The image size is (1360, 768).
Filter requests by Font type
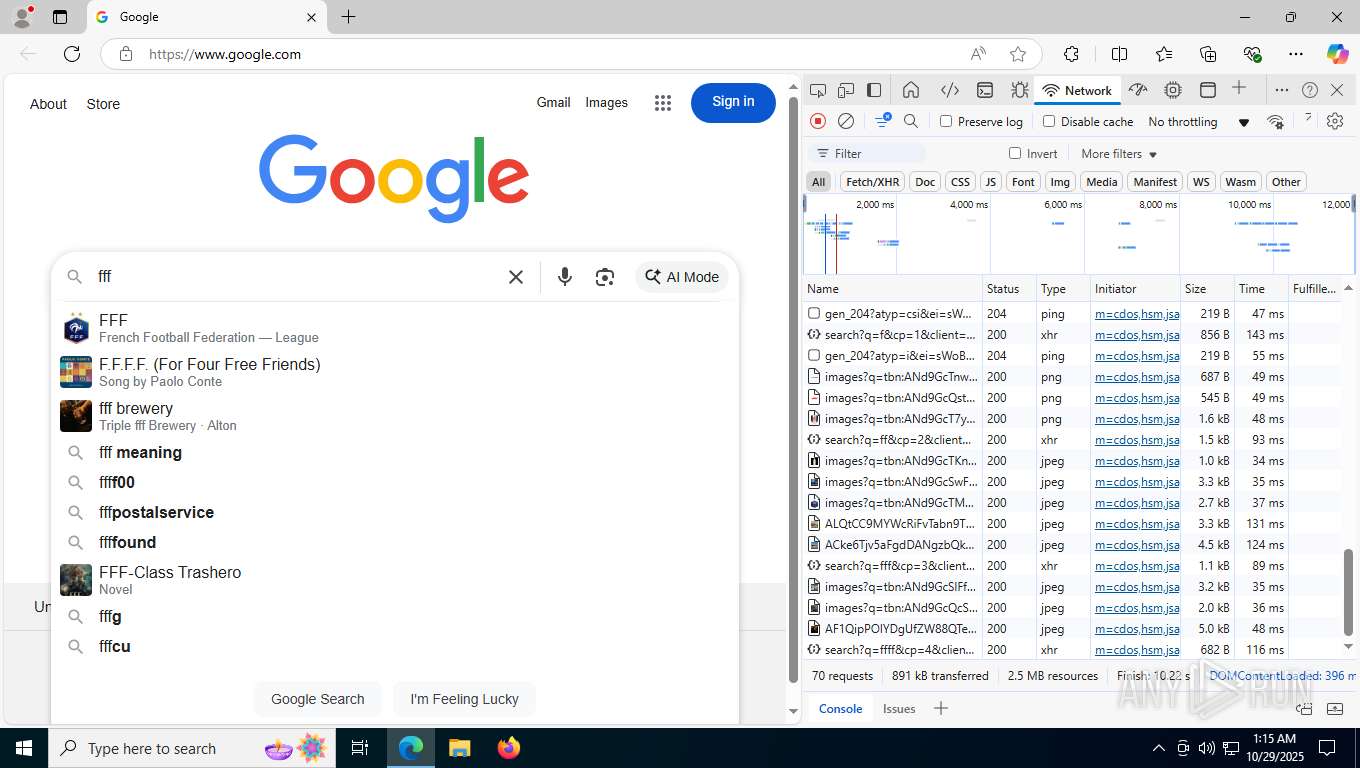coord(1023,181)
